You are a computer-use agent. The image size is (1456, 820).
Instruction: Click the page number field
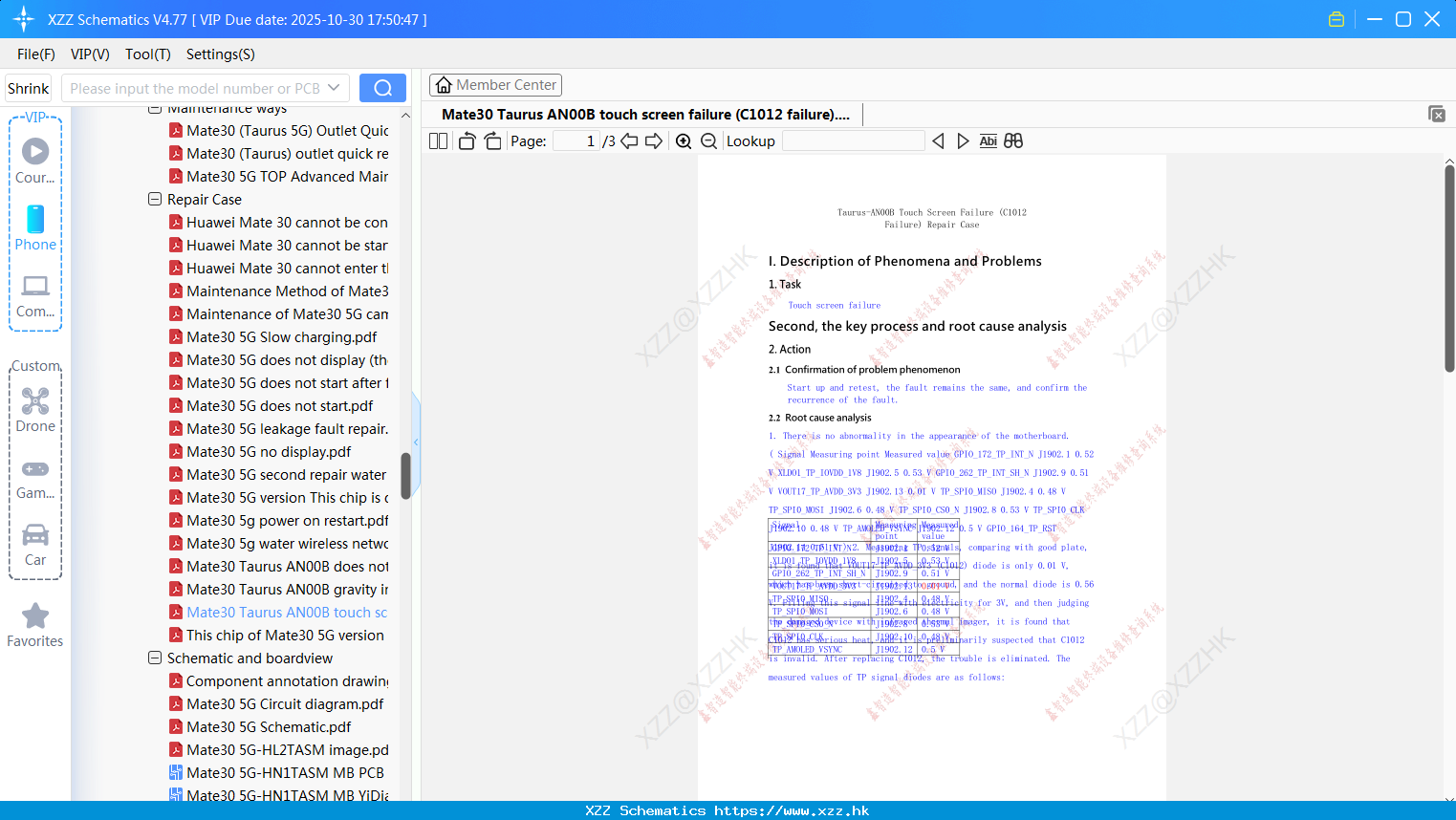(x=576, y=140)
